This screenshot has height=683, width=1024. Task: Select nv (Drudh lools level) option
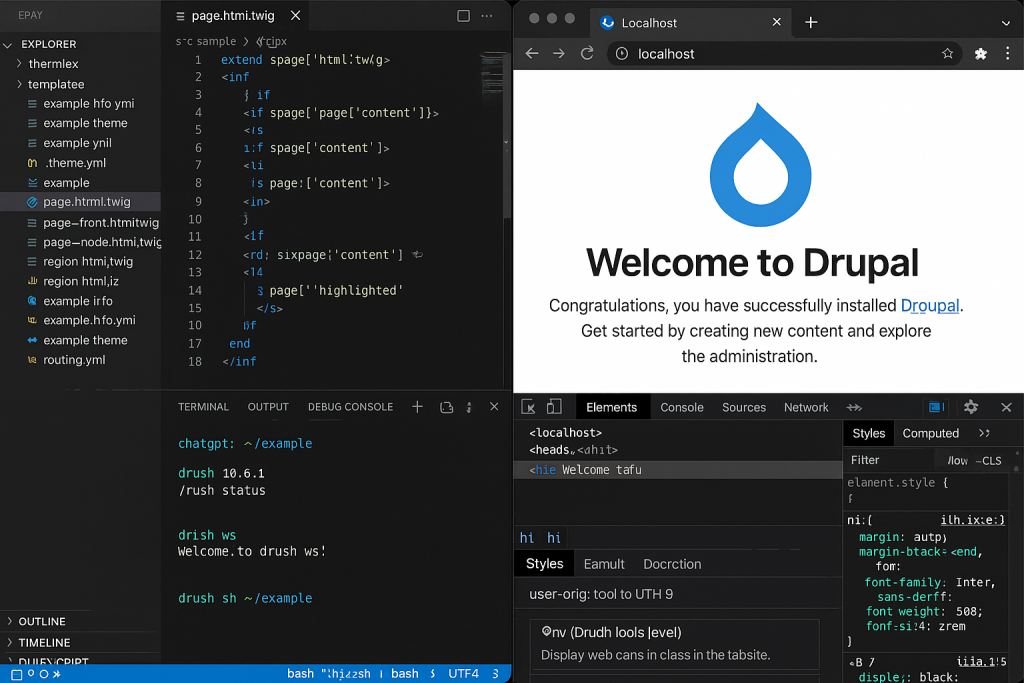pos(675,643)
